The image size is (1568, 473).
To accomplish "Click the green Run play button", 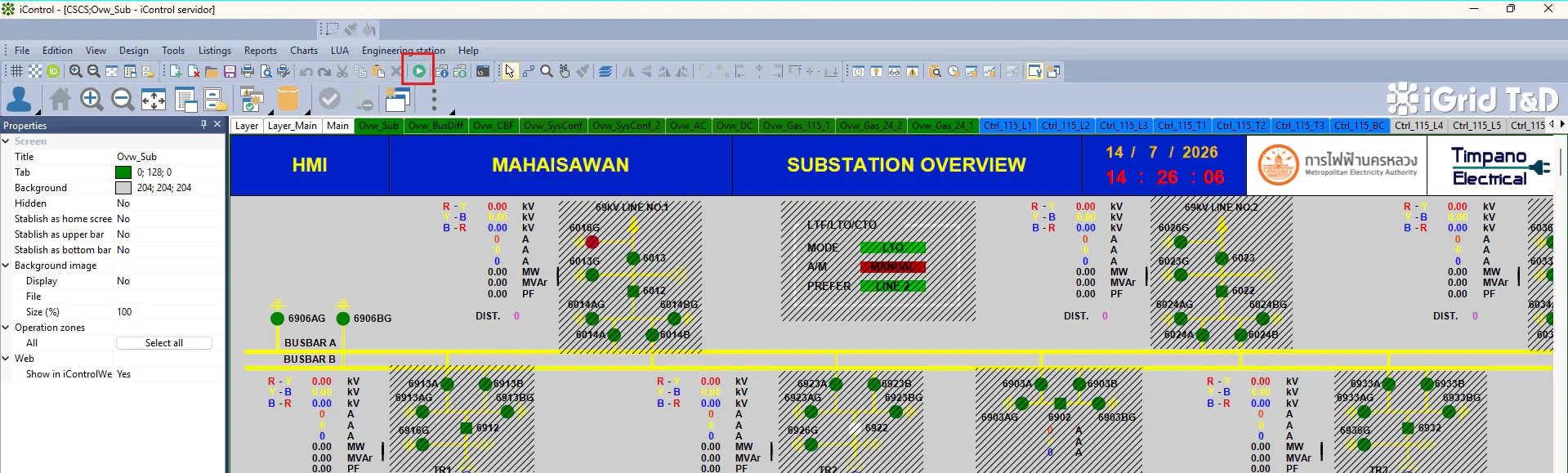I will 419,72.
